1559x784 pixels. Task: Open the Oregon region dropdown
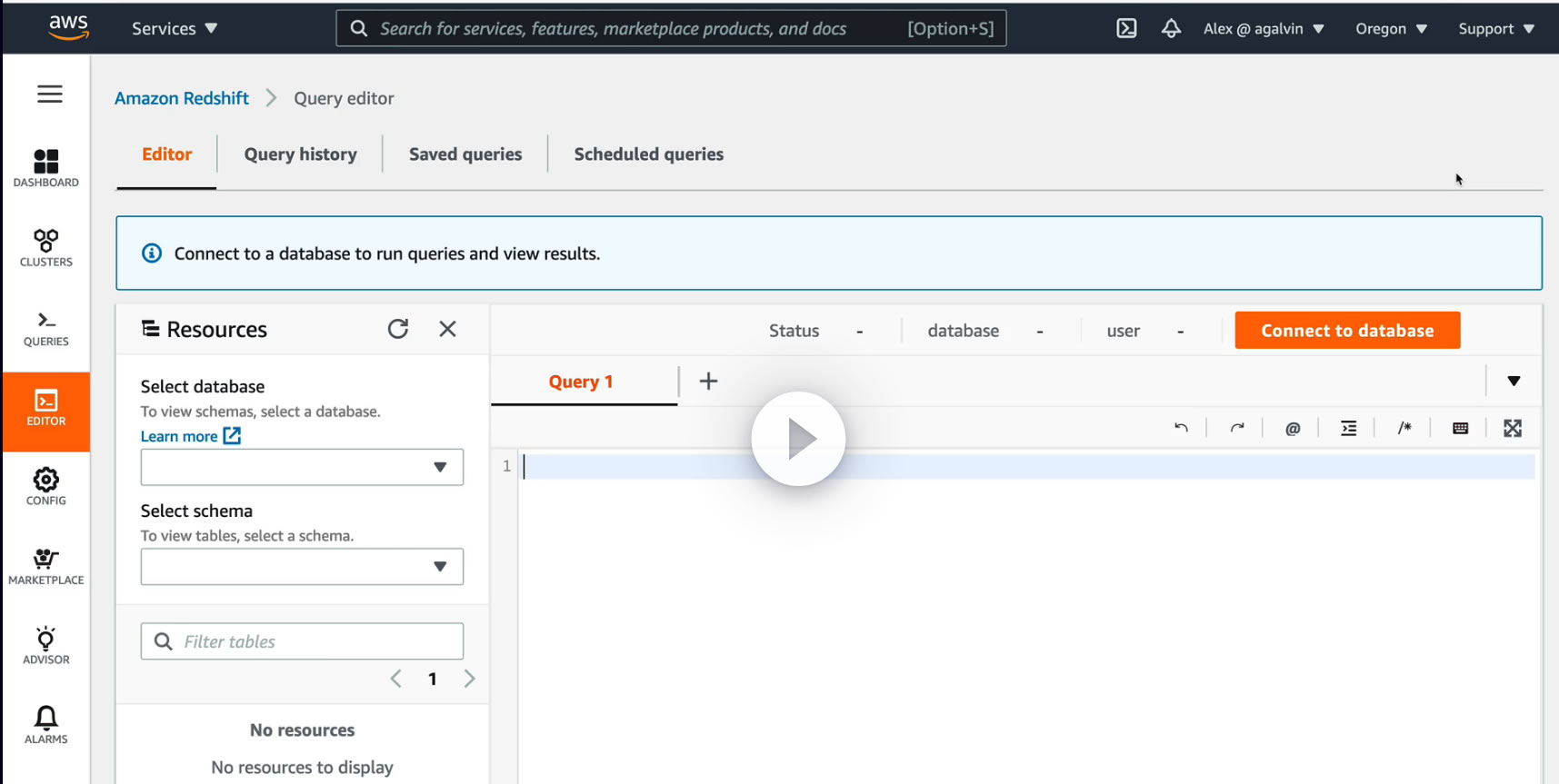coord(1391,28)
